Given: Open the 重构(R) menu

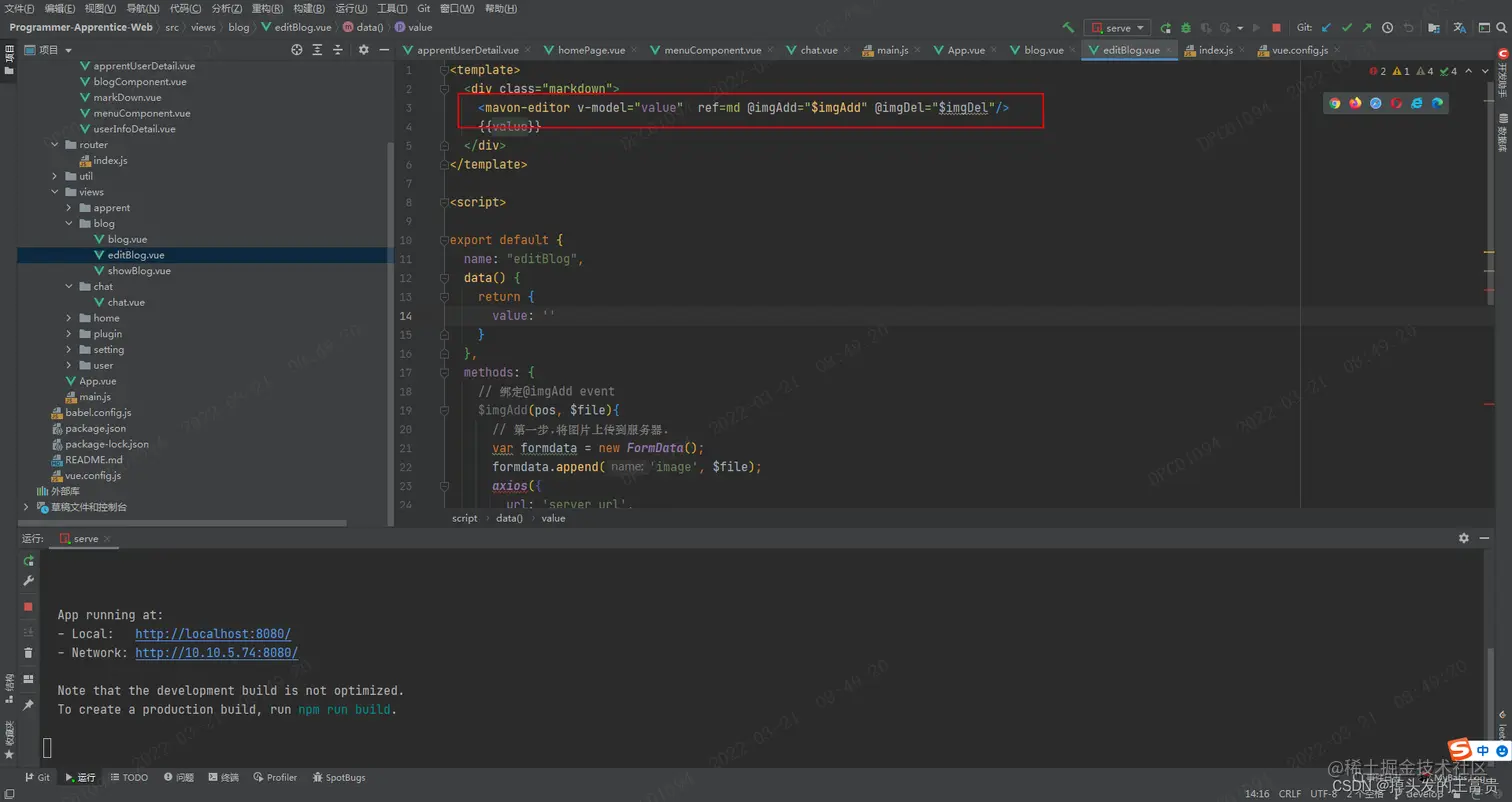Looking at the screenshot, I should (x=267, y=8).
